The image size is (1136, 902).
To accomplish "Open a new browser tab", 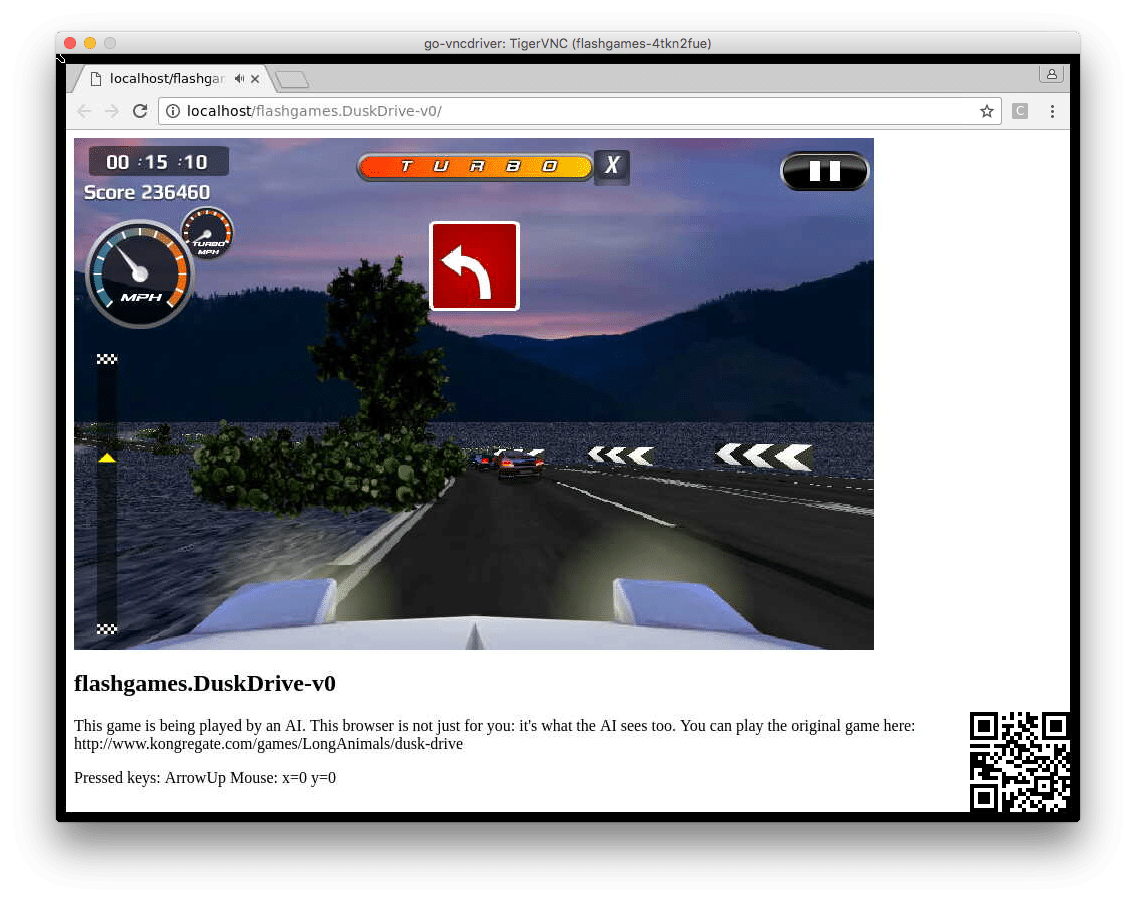I will tap(292, 79).
